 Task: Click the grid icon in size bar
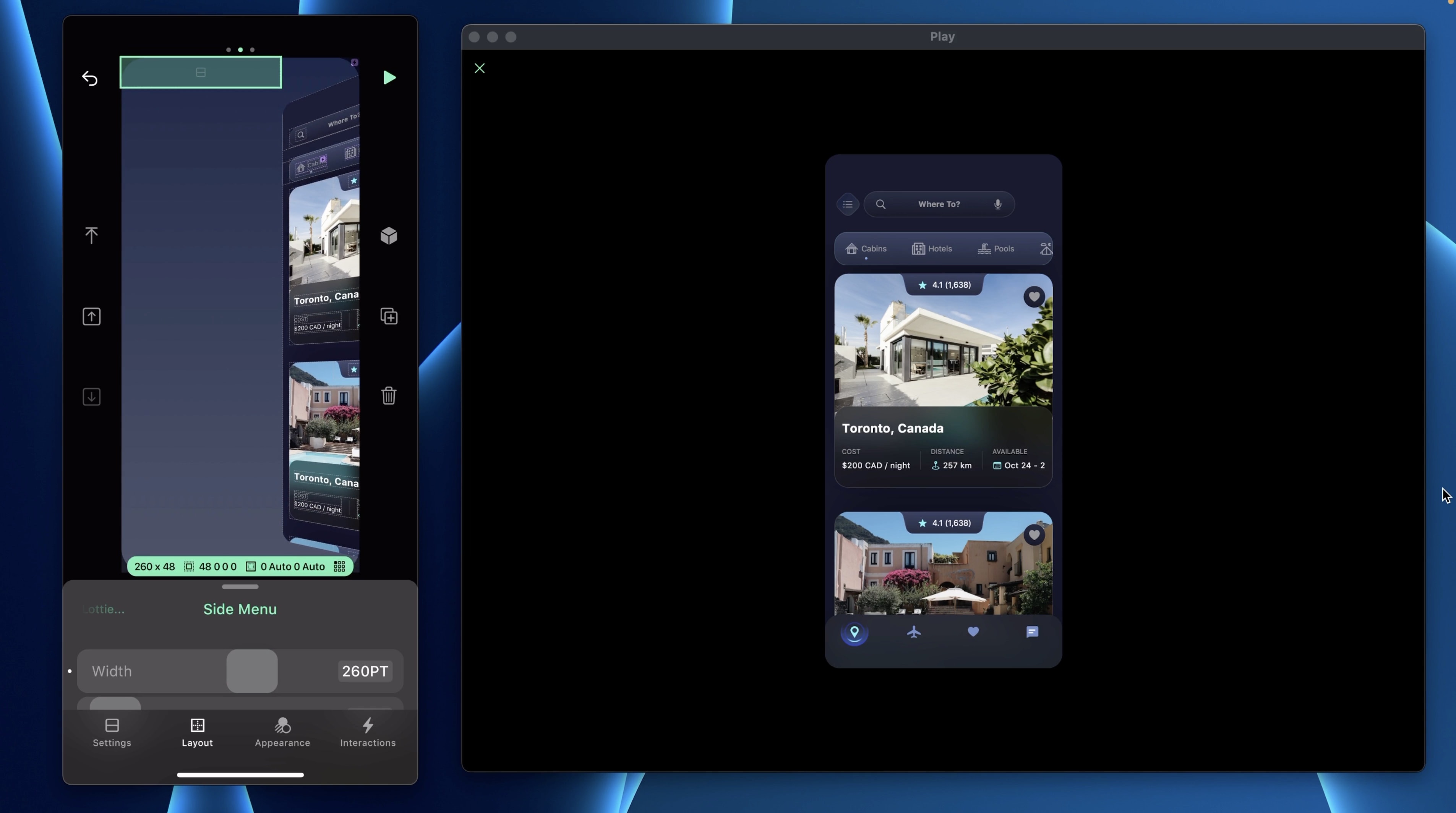pyautogui.click(x=339, y=567)
